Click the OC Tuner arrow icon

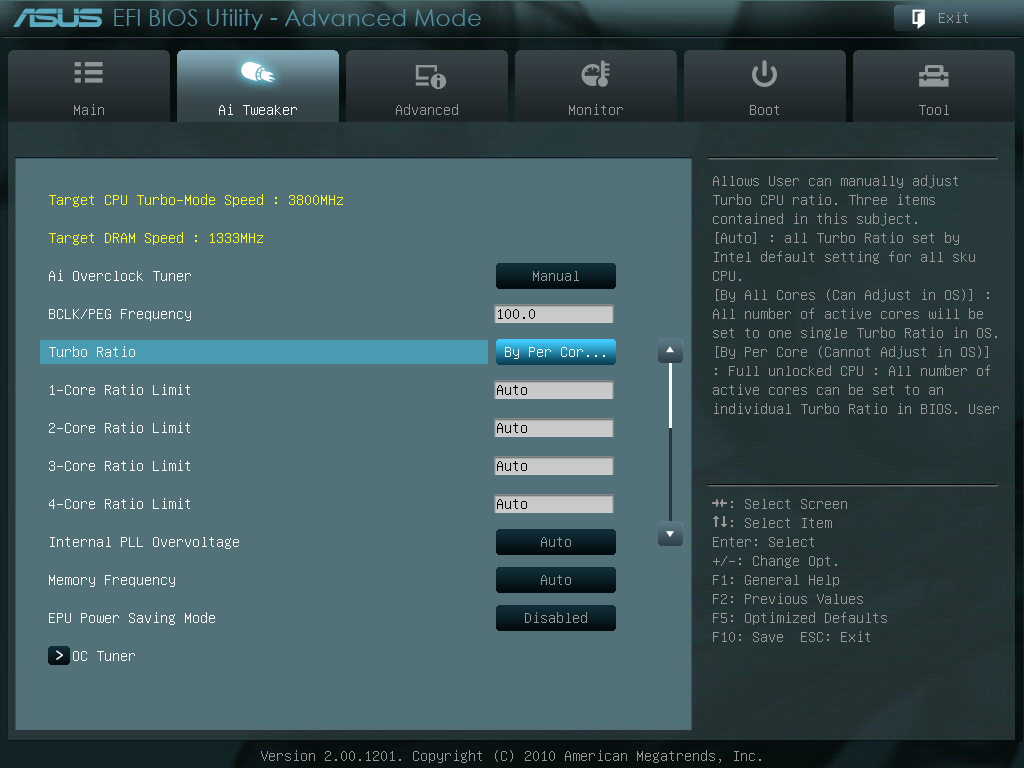tap(59, 655)
